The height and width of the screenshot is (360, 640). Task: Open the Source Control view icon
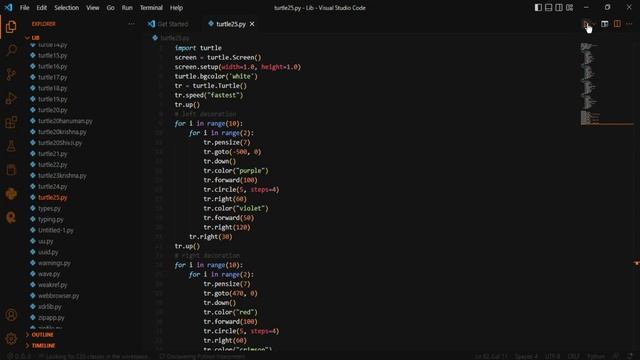click(x=11, y=74)
